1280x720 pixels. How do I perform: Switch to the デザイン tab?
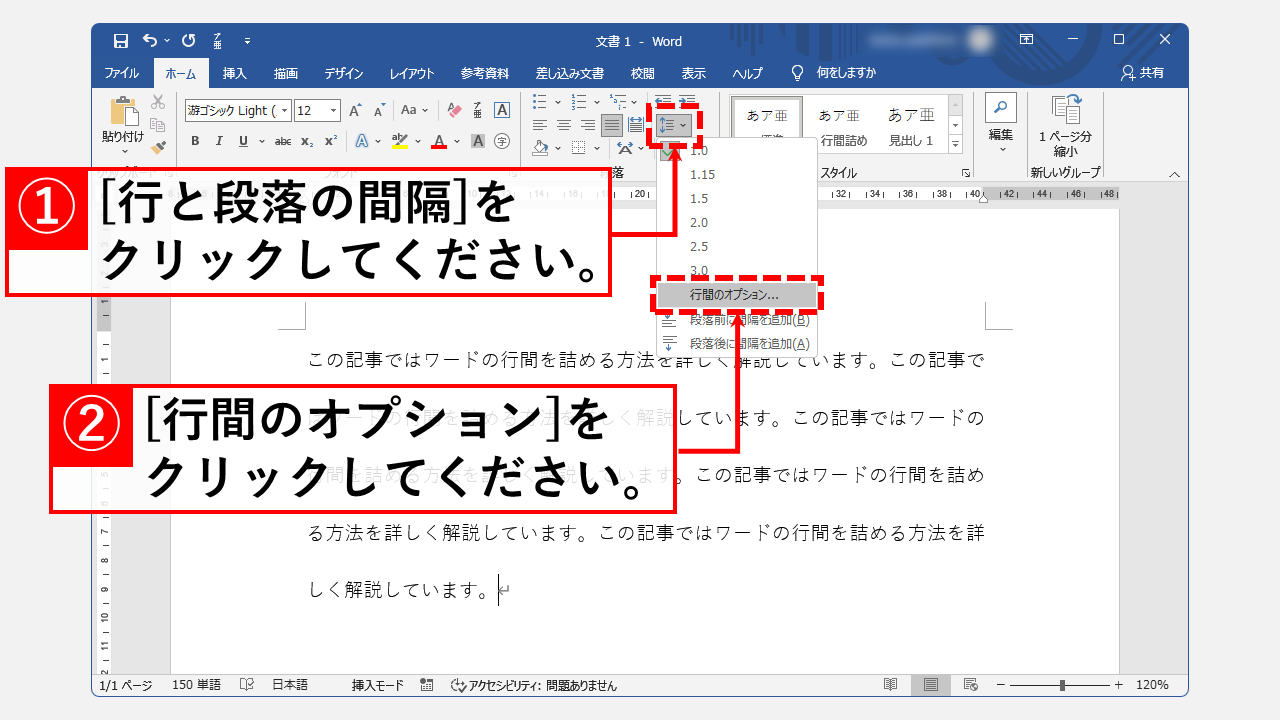pos(344,73)
